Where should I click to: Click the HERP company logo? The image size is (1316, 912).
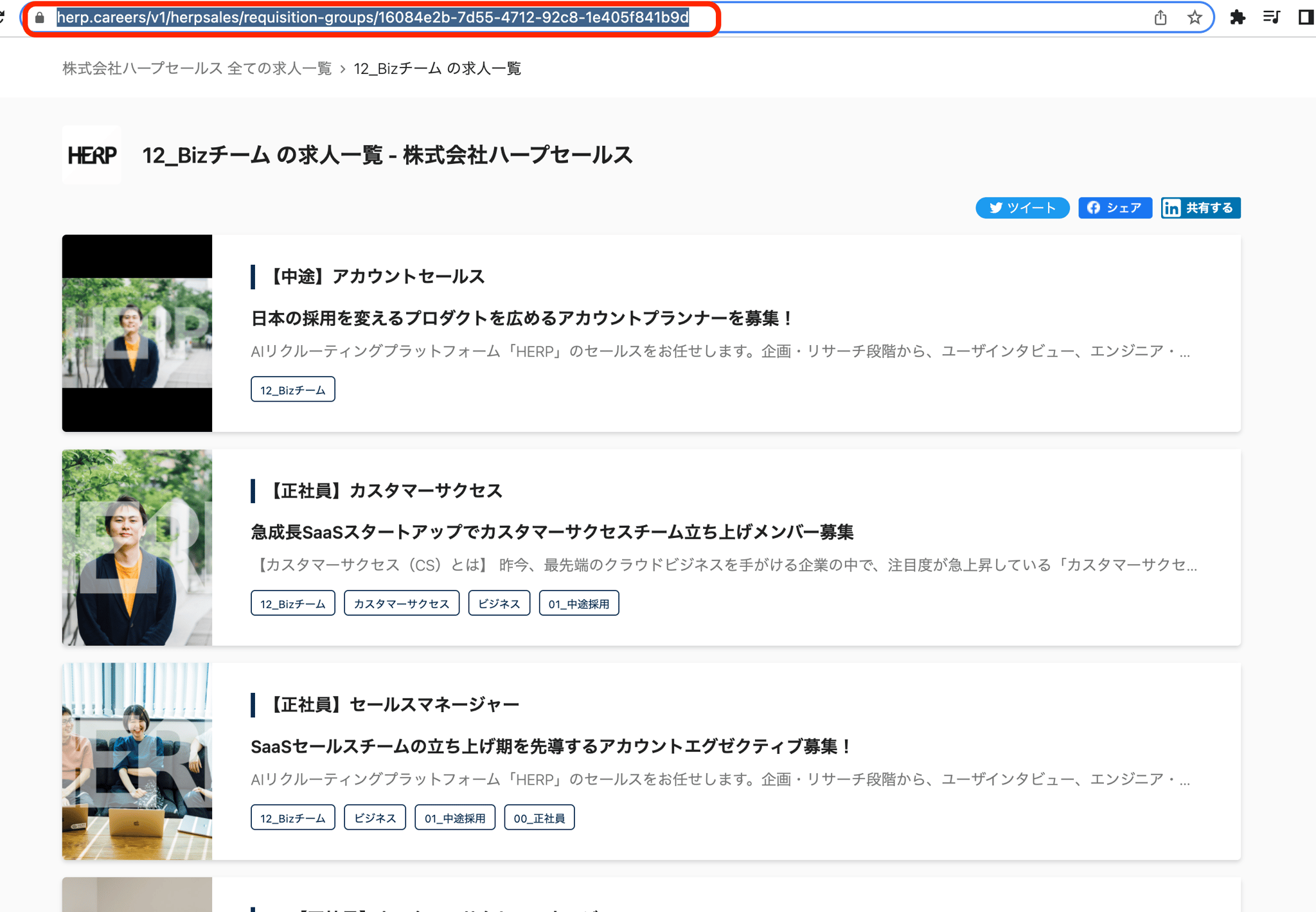pos(92,155)
